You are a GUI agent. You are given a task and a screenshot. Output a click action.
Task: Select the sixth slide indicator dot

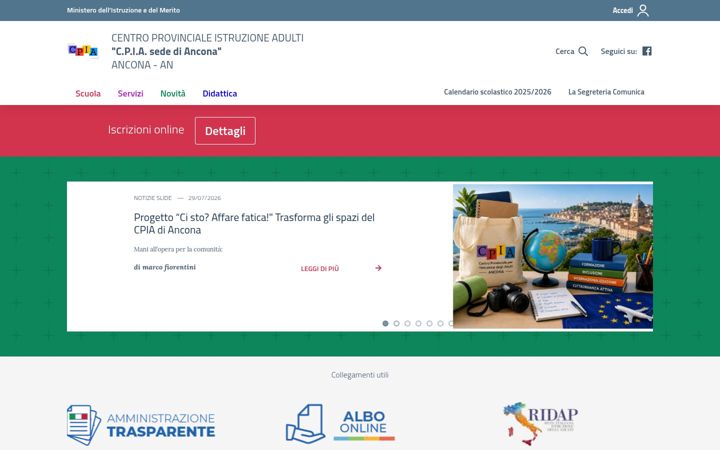tap(440, 323)
